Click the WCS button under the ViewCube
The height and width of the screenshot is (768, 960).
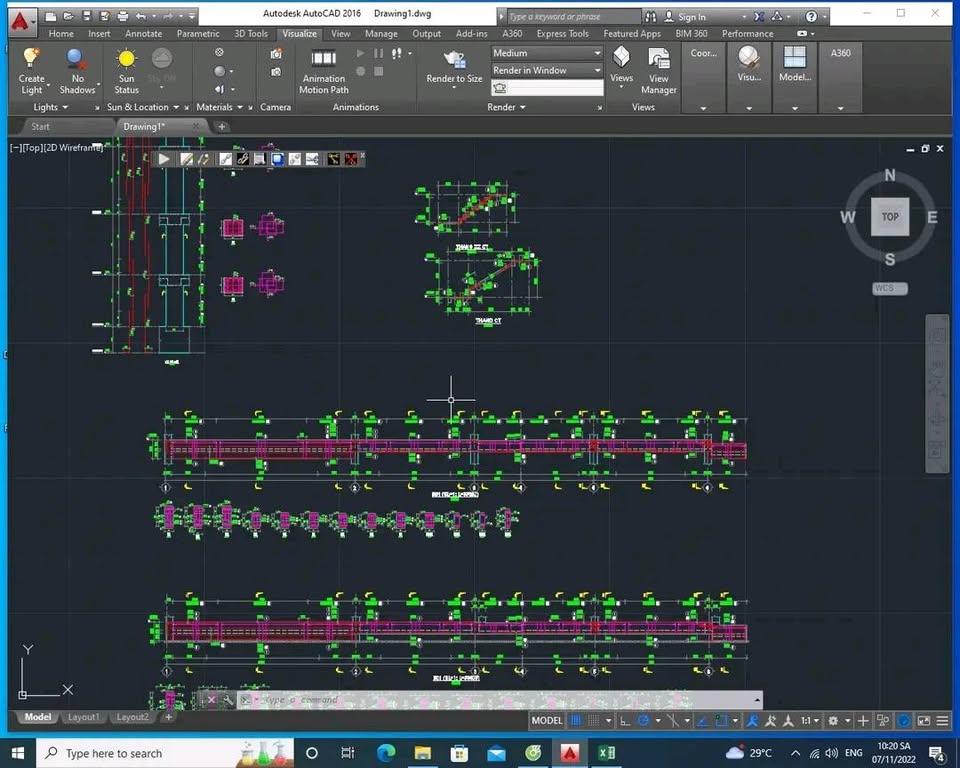click(x=890, y=288)
